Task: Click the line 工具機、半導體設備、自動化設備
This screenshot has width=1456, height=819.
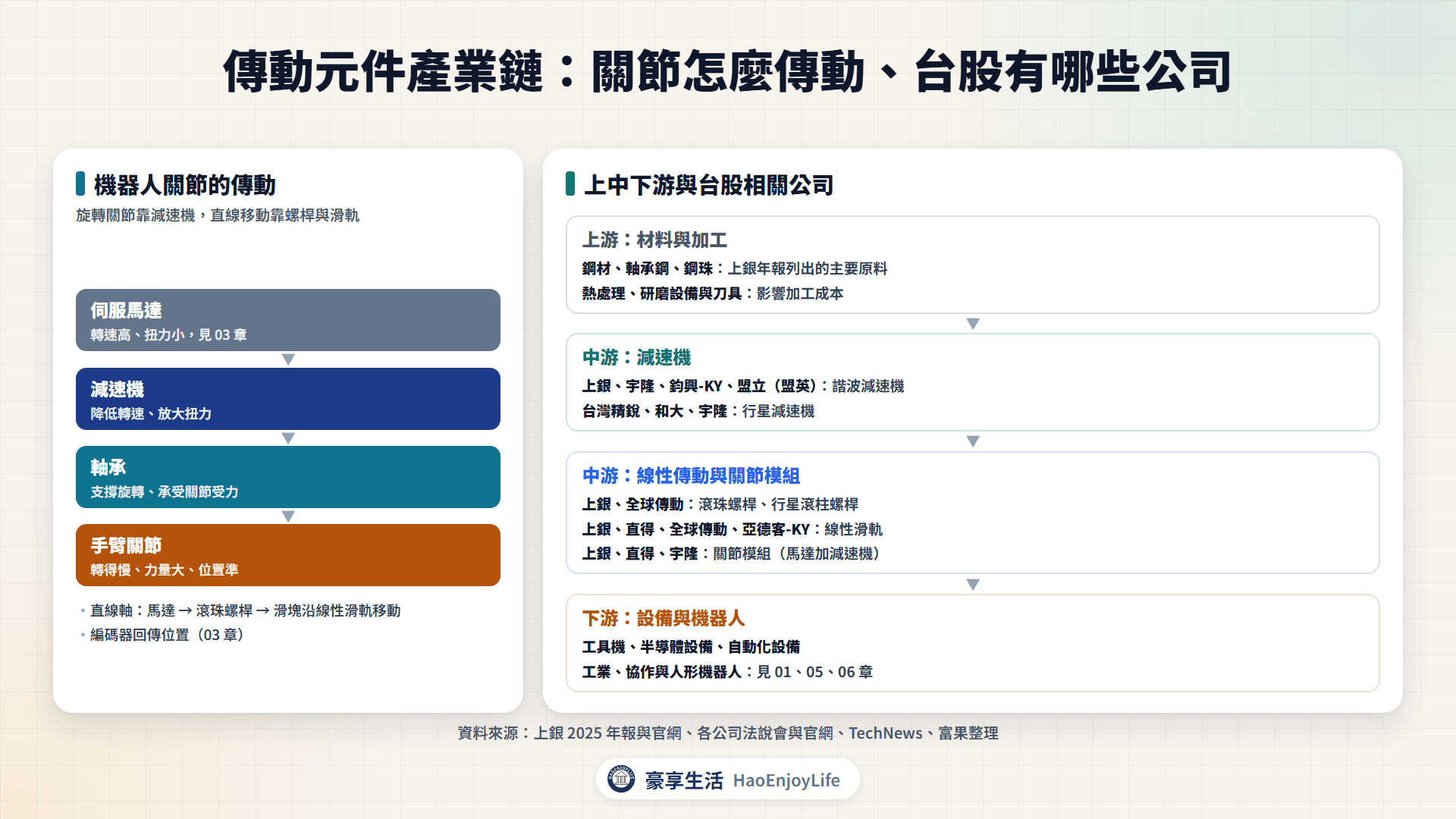Action: [691, 647]
